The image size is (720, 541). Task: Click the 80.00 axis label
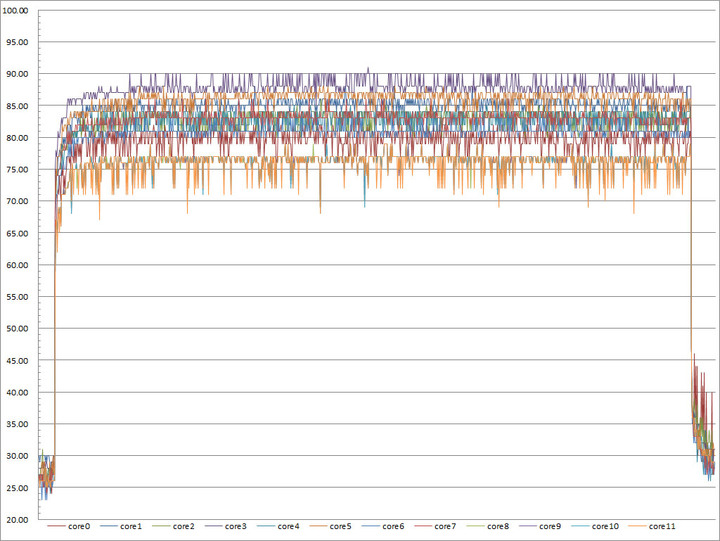[17, 138]
